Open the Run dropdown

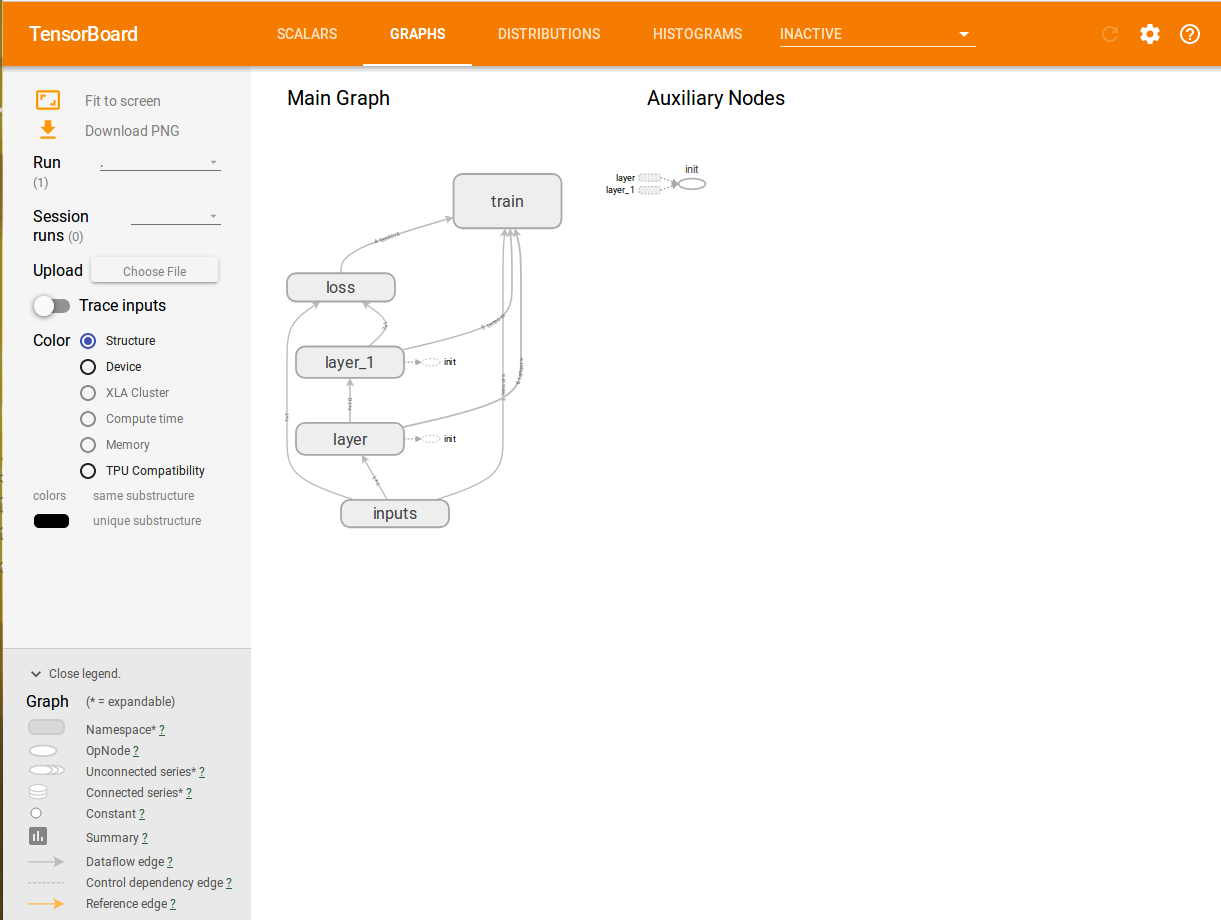(x=160, y=162)
